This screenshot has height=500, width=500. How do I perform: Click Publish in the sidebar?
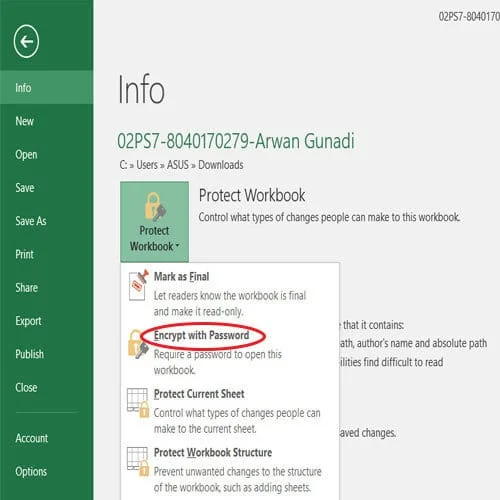[x=47, y=354]
